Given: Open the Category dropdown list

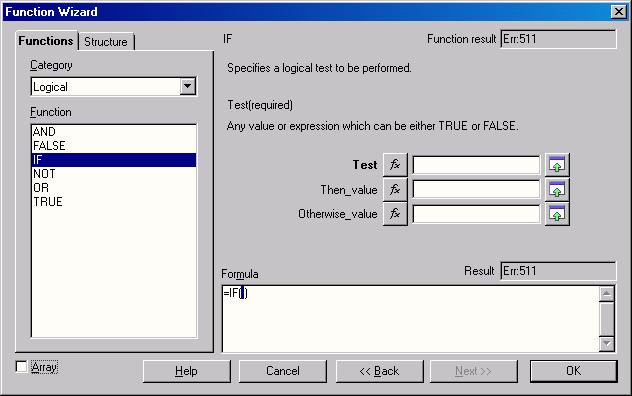Looking at the screenshot, I should pos(188,86).
